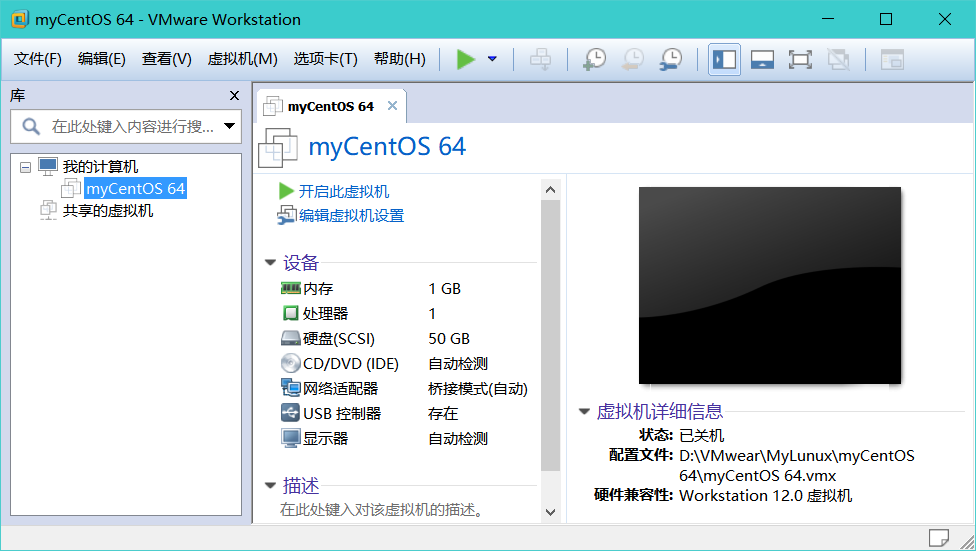This screenshot has height=551, width=976.
Task: Click the 显示器 display device row
Action: click(x=404, y=438)
